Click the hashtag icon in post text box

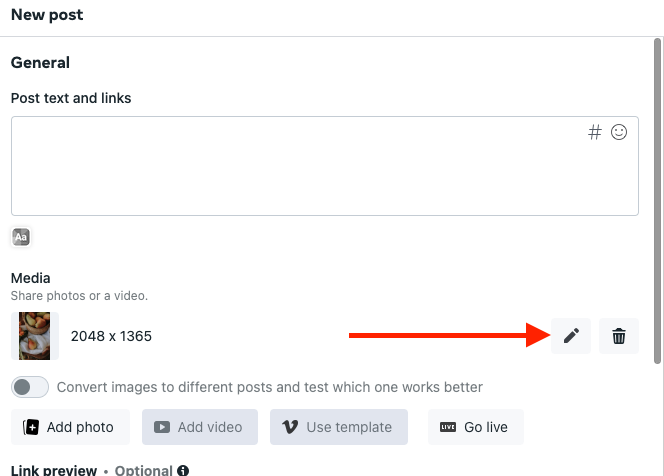coord(595,132)
